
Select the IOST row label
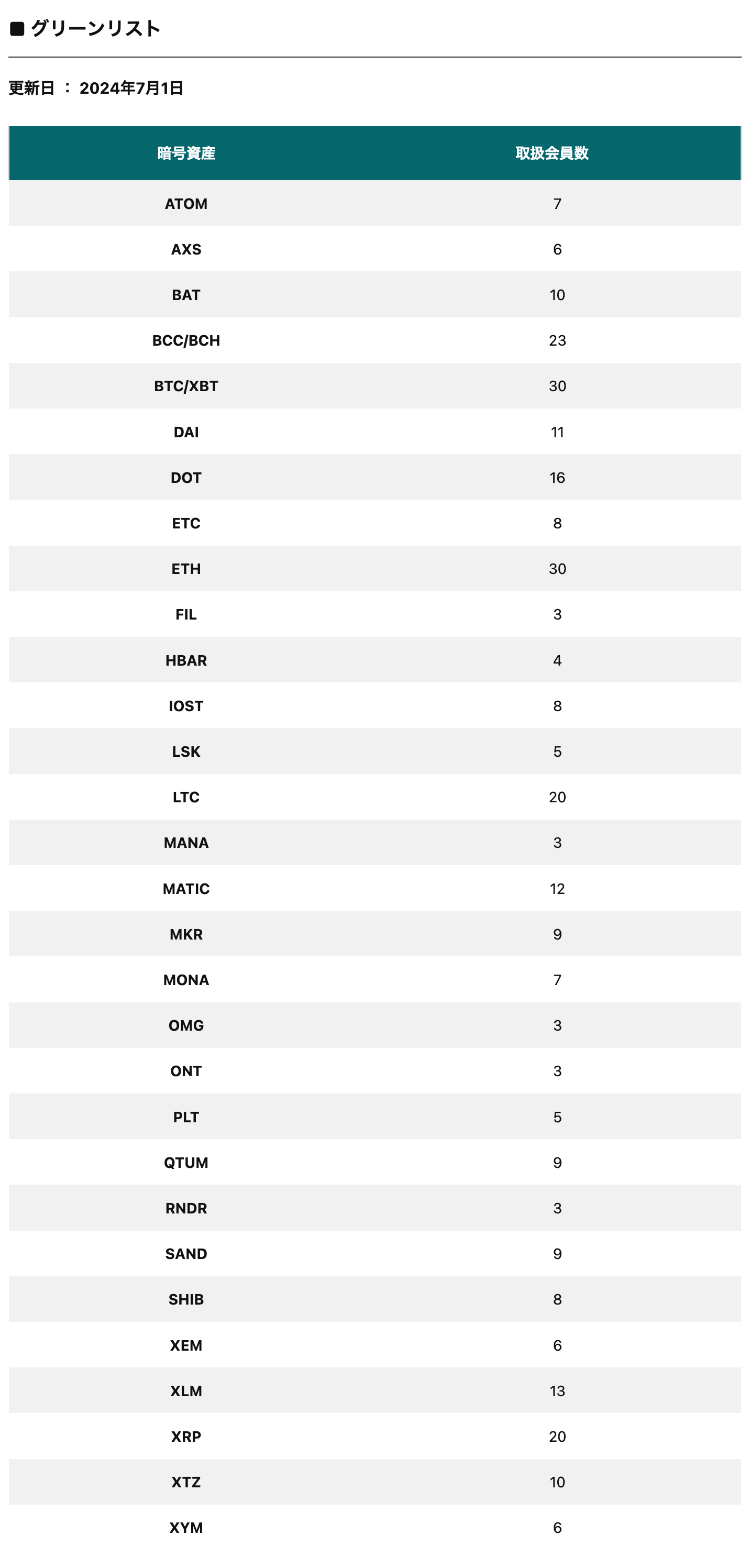tap(186, 706)
